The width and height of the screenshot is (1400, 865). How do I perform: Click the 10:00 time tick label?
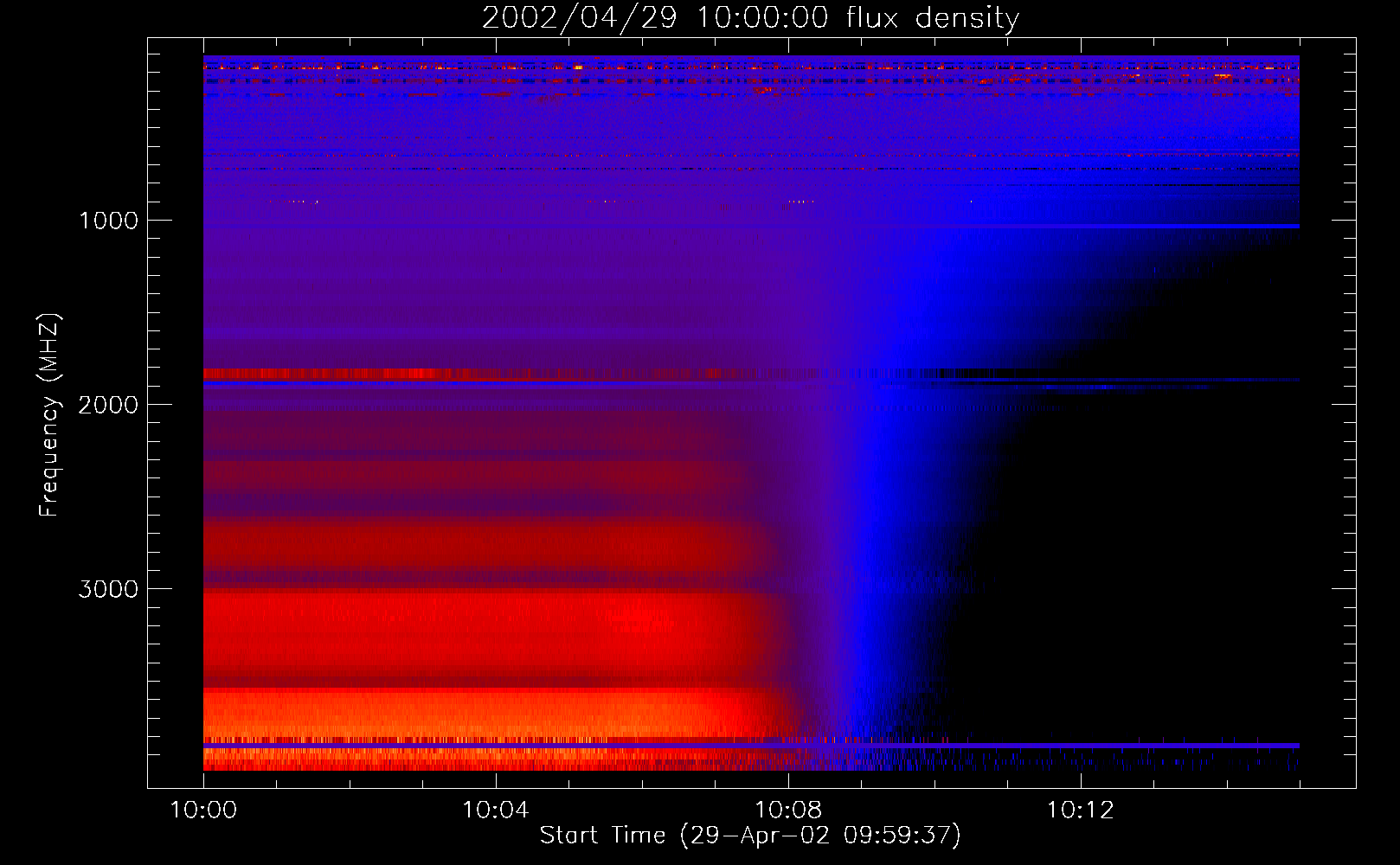coord(203,811)
